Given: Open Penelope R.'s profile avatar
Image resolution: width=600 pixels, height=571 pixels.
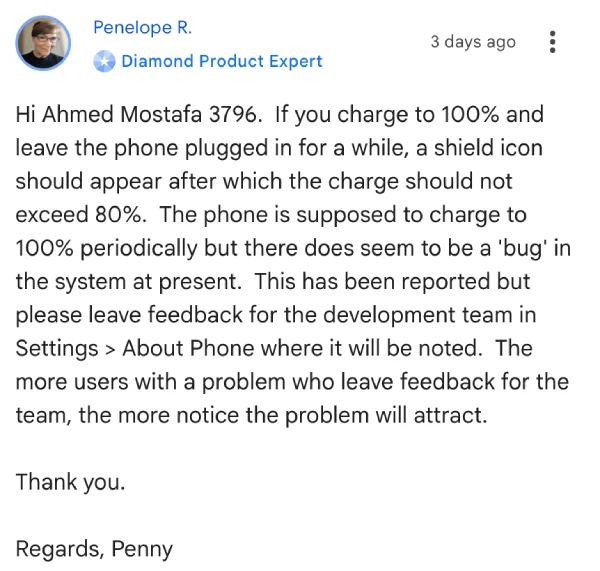Looking at the screenshot, I should (43, 43).
